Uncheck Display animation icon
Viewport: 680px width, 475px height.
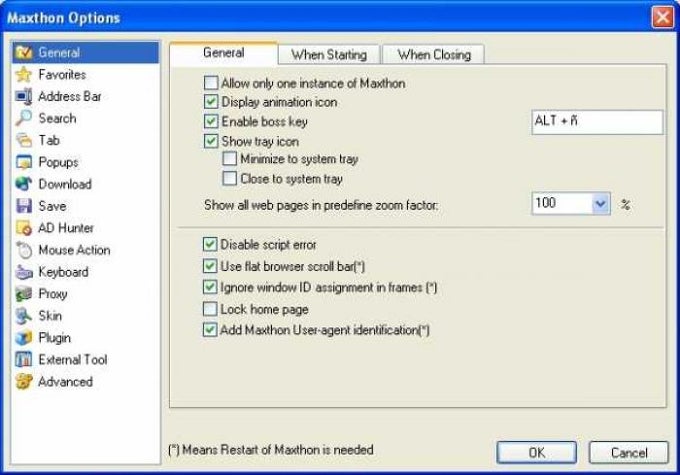pyautogui.click(x=211, y=102)
